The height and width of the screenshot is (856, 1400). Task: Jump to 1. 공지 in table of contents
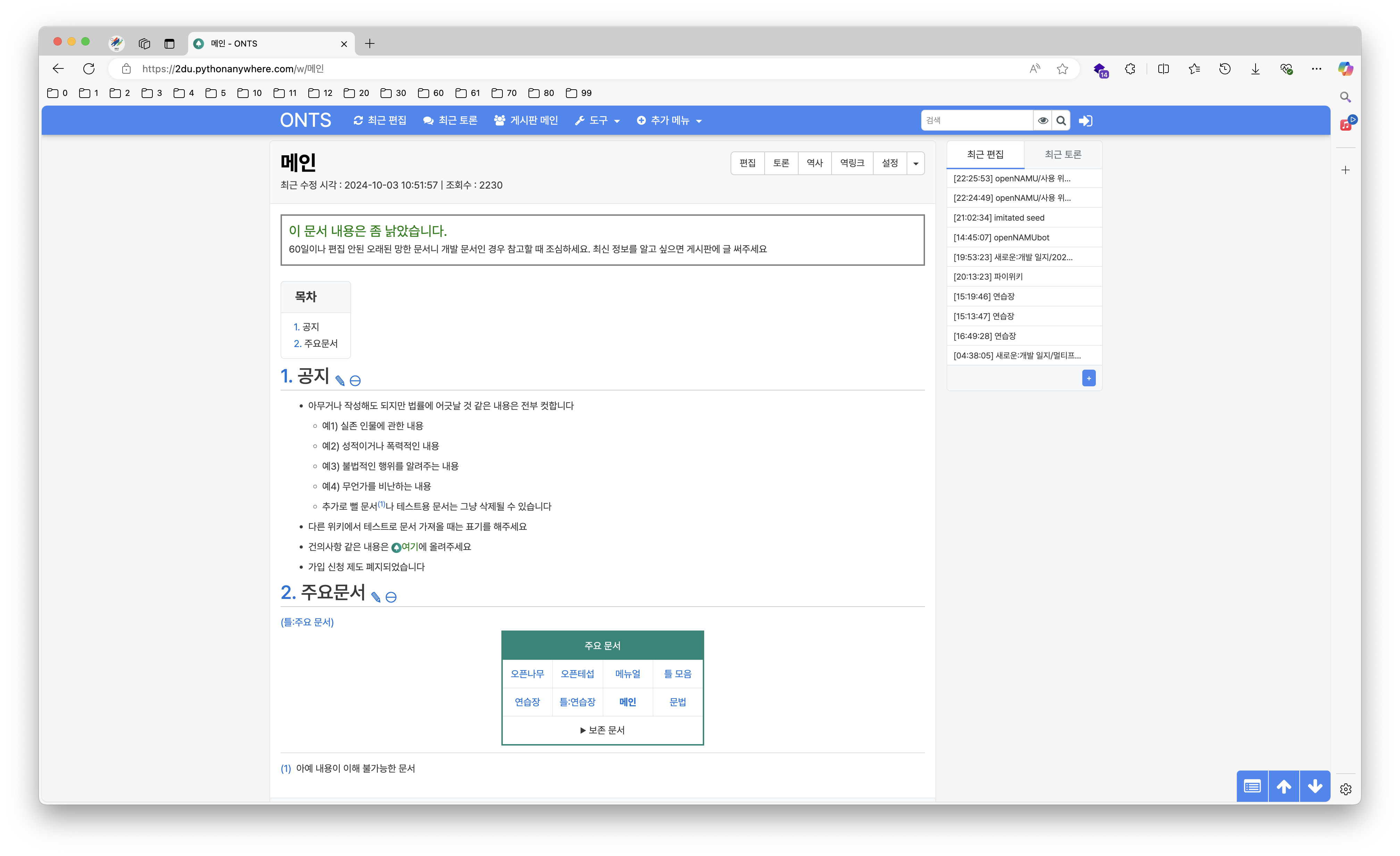coord(306,327)
